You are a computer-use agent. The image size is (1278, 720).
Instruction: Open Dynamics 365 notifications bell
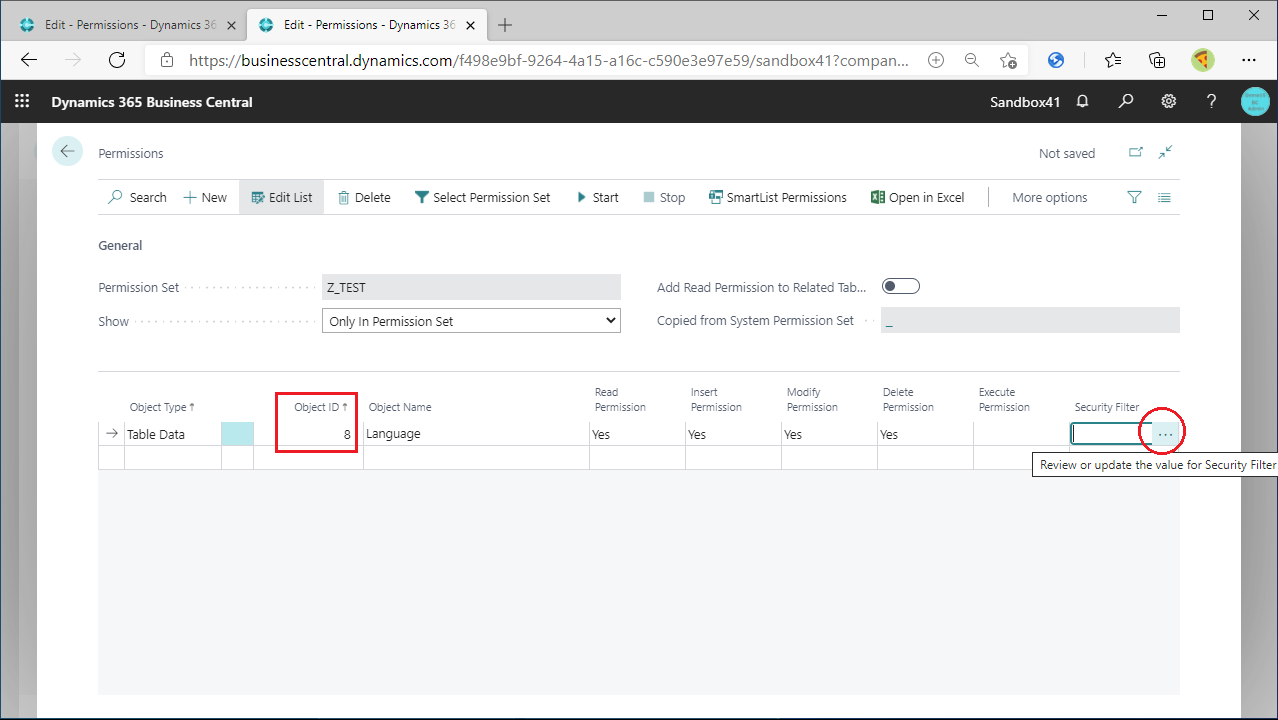pos(1082,101)
